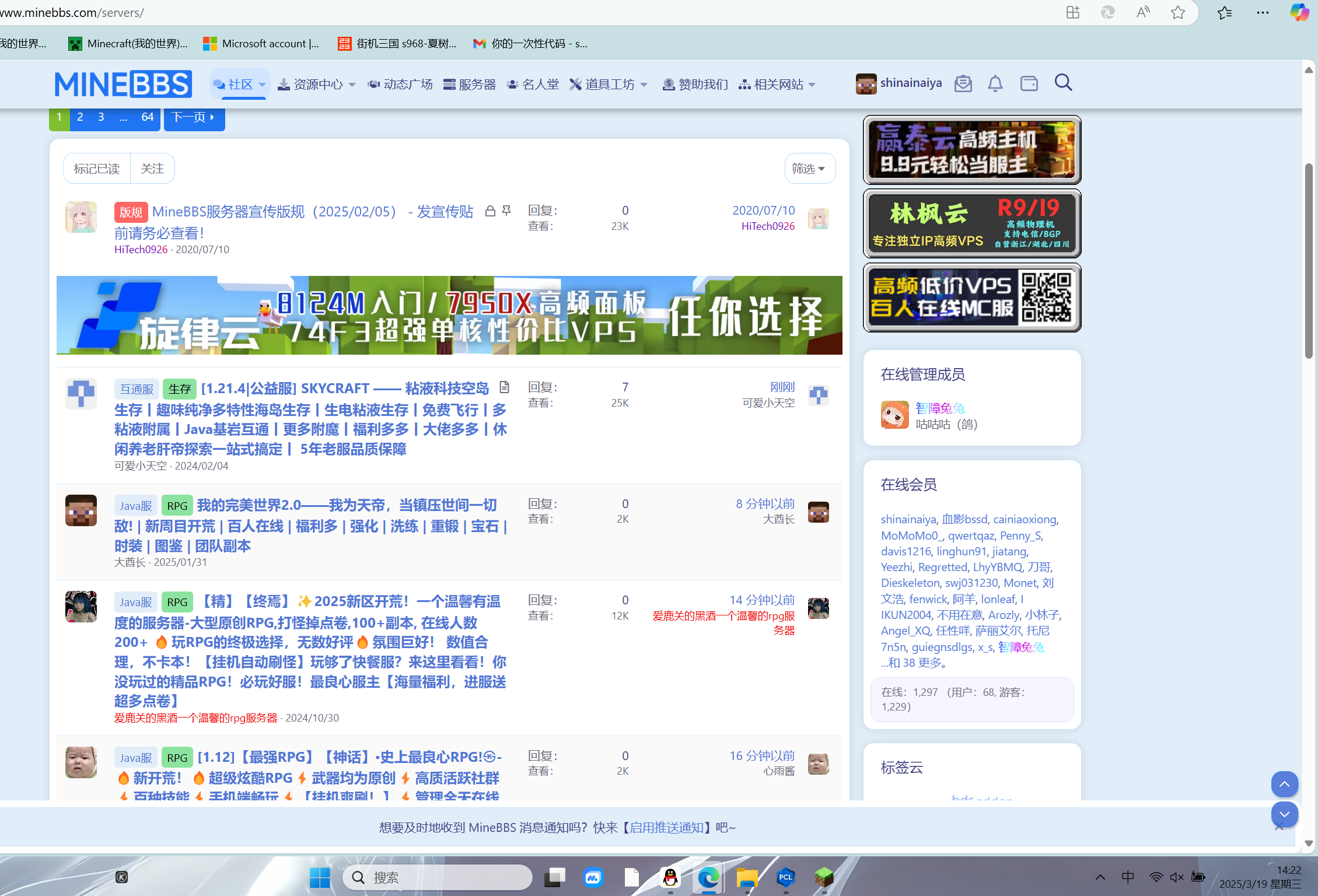Click the search magnifier icon in header
This screenshot has width=1318, height=896.
[x=1063, y=83]
